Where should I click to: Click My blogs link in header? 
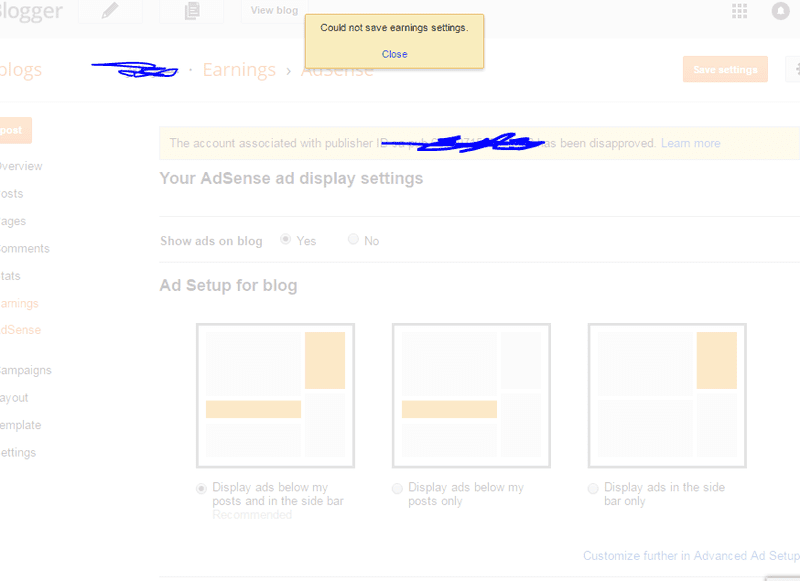coord(21,70)
